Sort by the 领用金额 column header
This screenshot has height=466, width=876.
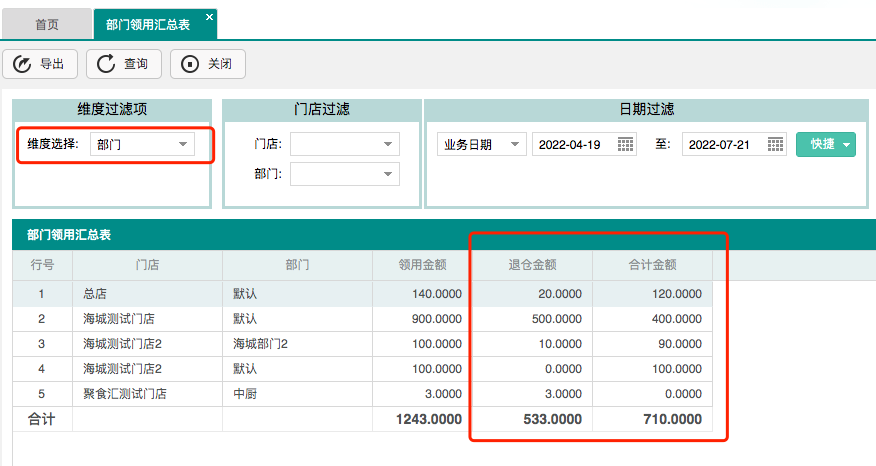point(422,265)
